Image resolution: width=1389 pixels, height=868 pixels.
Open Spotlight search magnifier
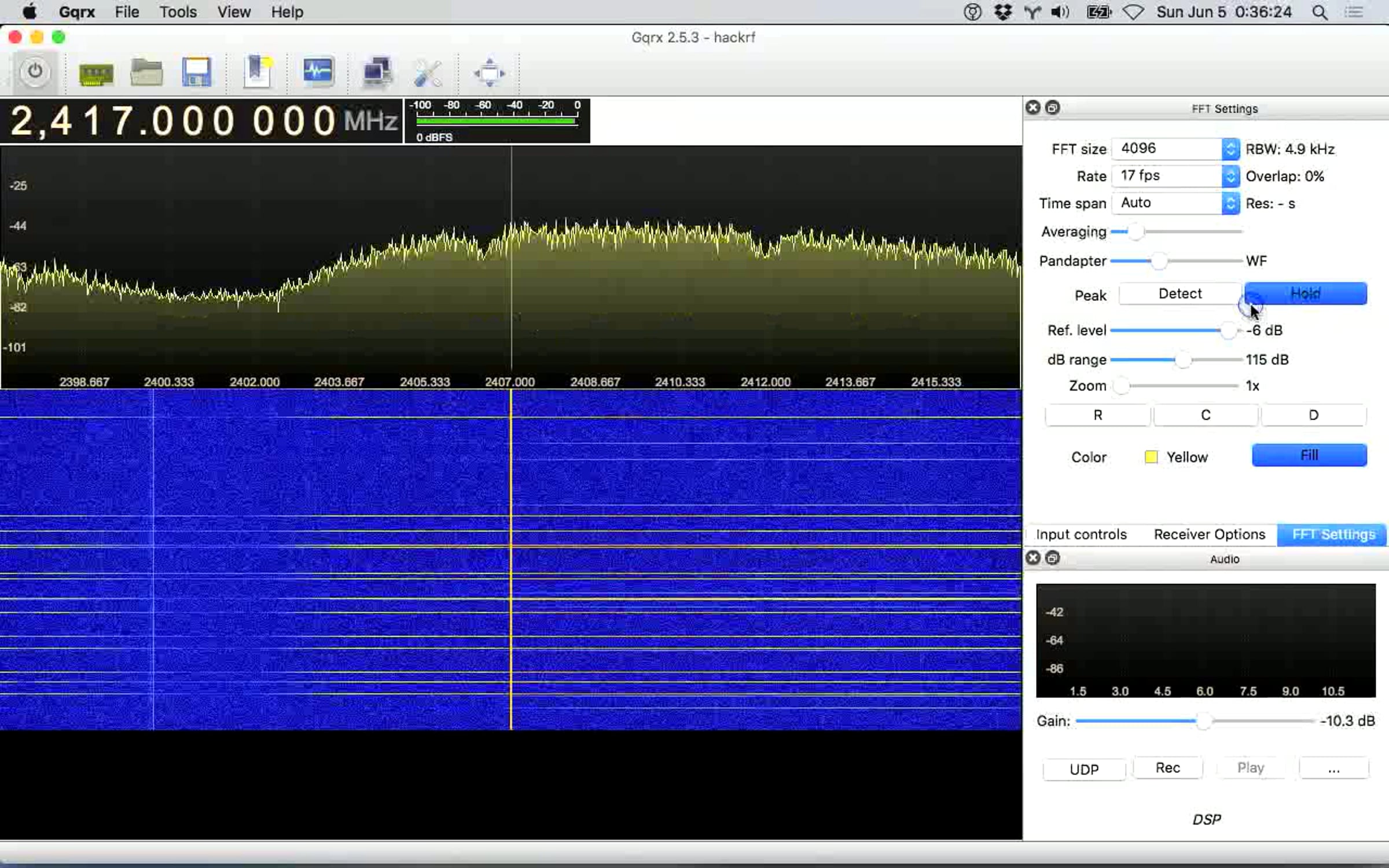coord(1320,12)
